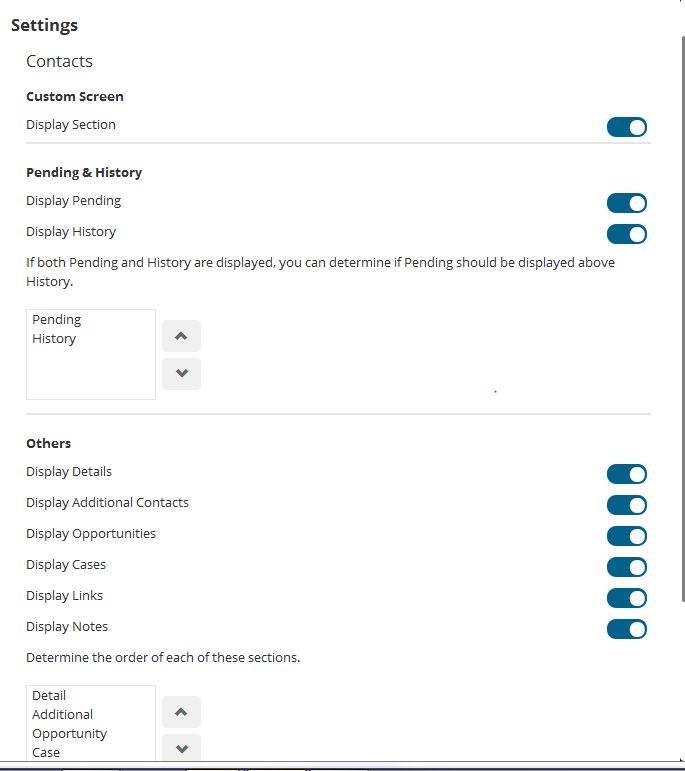This screenshot has width=685, height=771.
Task: Toggle Display Cases switch
Action: point(627,567)
